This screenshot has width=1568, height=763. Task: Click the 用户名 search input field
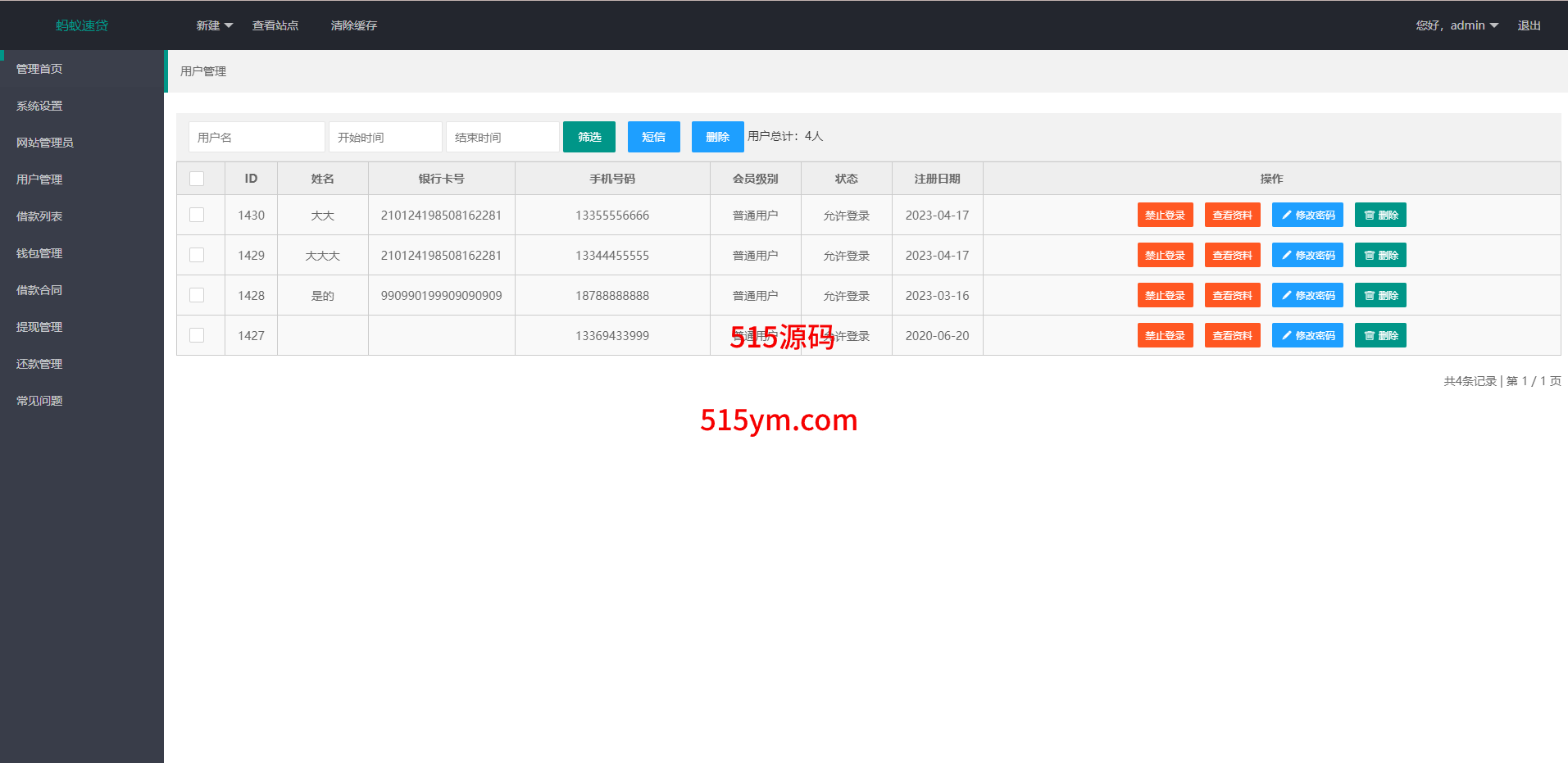[x=257, y=137]
